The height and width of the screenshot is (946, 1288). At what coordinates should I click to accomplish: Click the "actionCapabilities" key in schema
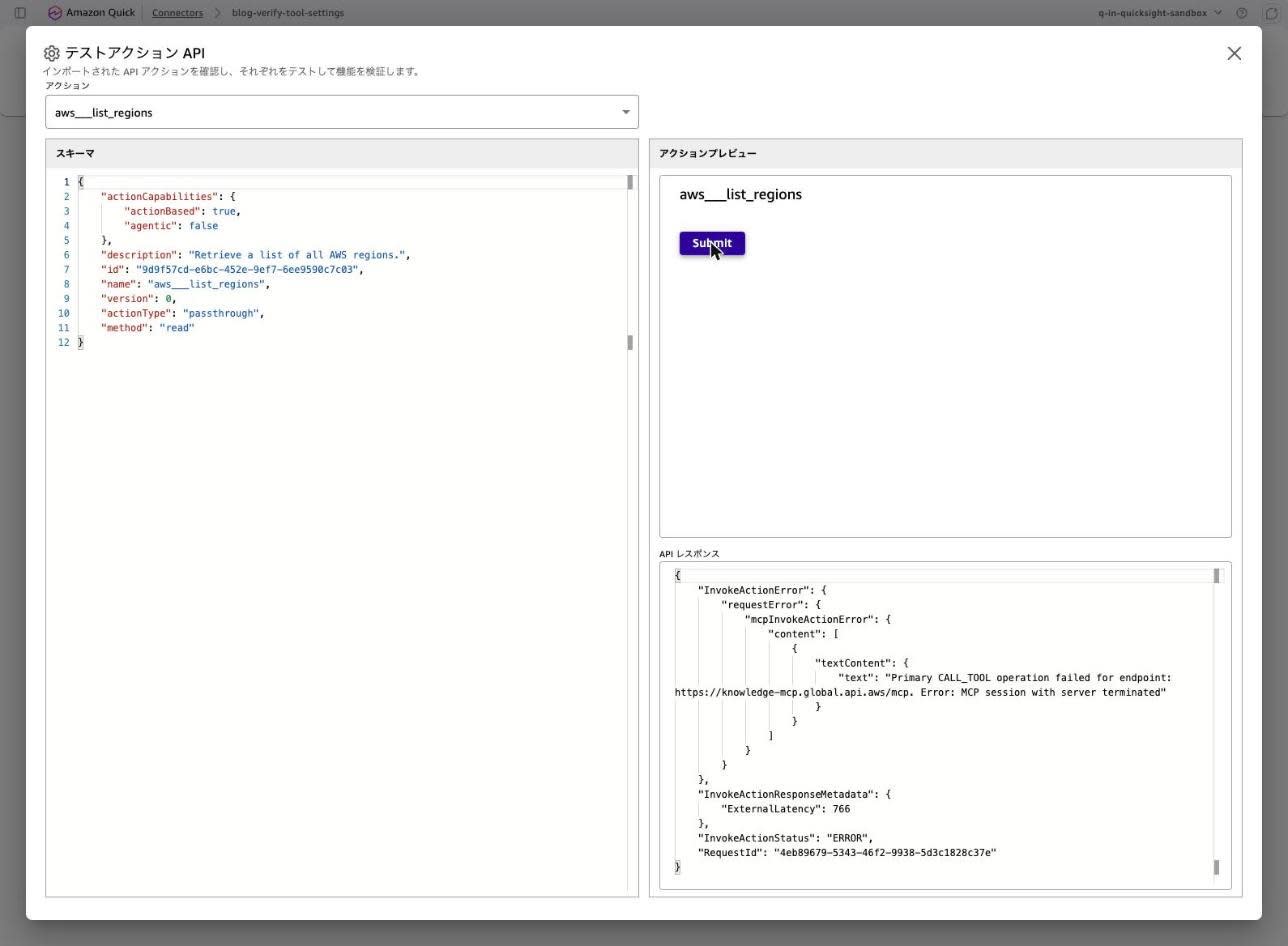[x=157, y=197]
